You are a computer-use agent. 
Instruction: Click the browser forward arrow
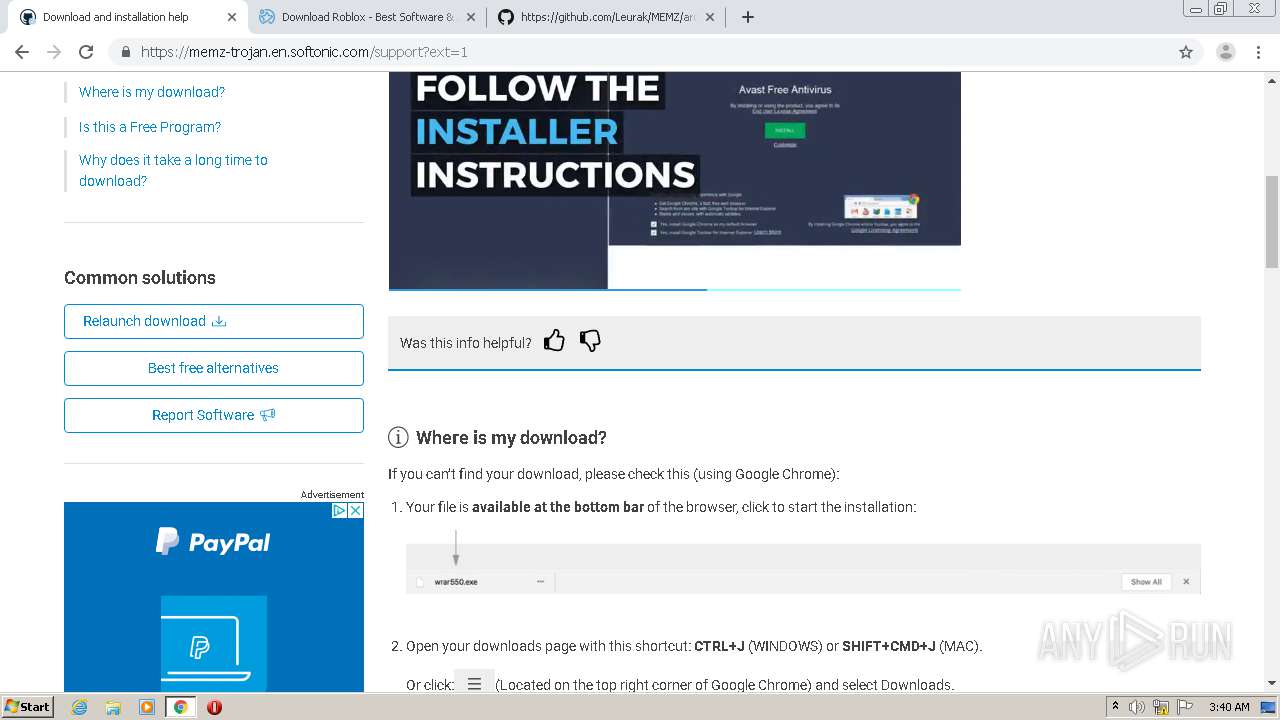pyautogui.click(x=54, y=52)
